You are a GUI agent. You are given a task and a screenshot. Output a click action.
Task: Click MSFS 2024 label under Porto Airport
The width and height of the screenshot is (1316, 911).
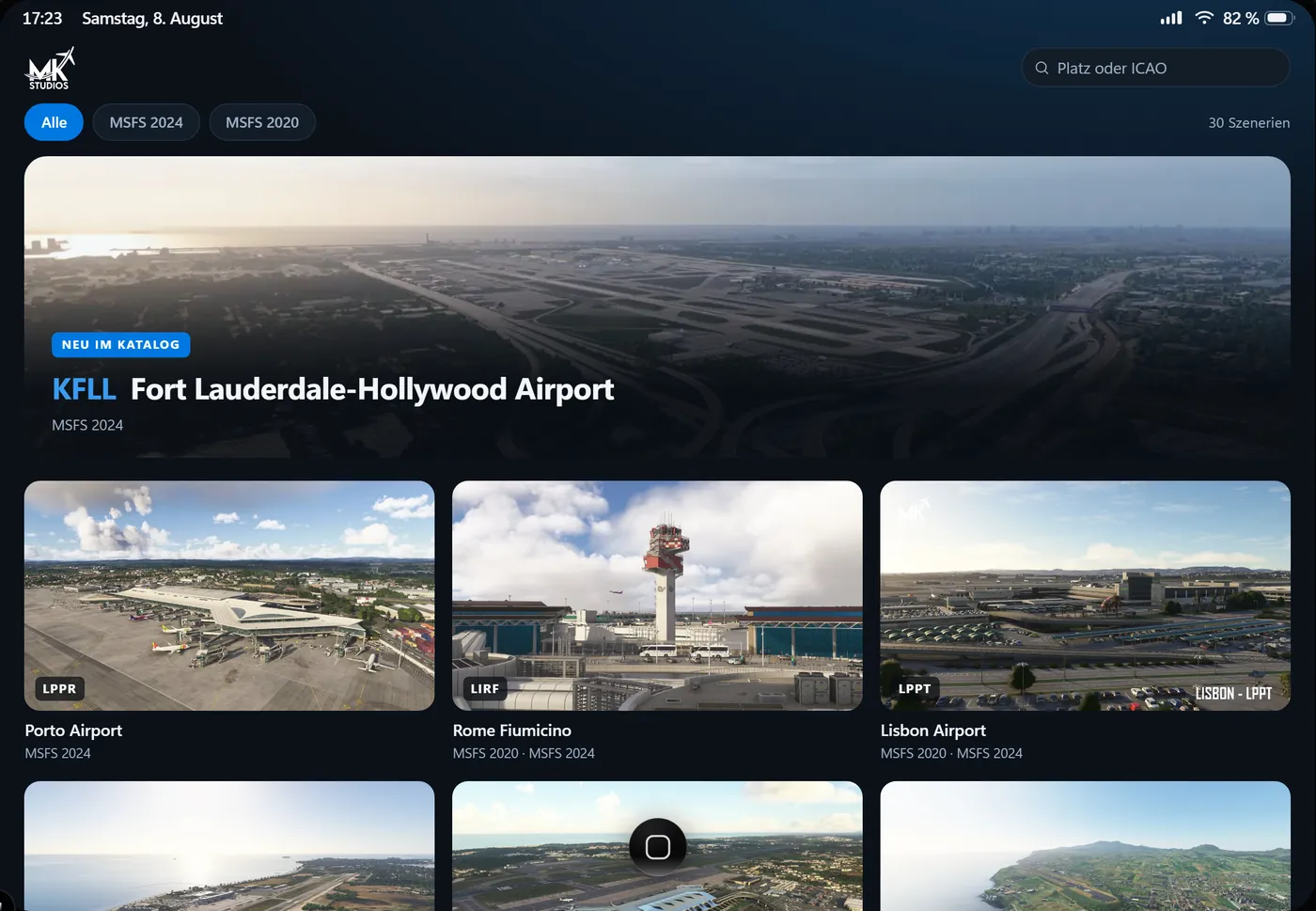coord(57,753)
